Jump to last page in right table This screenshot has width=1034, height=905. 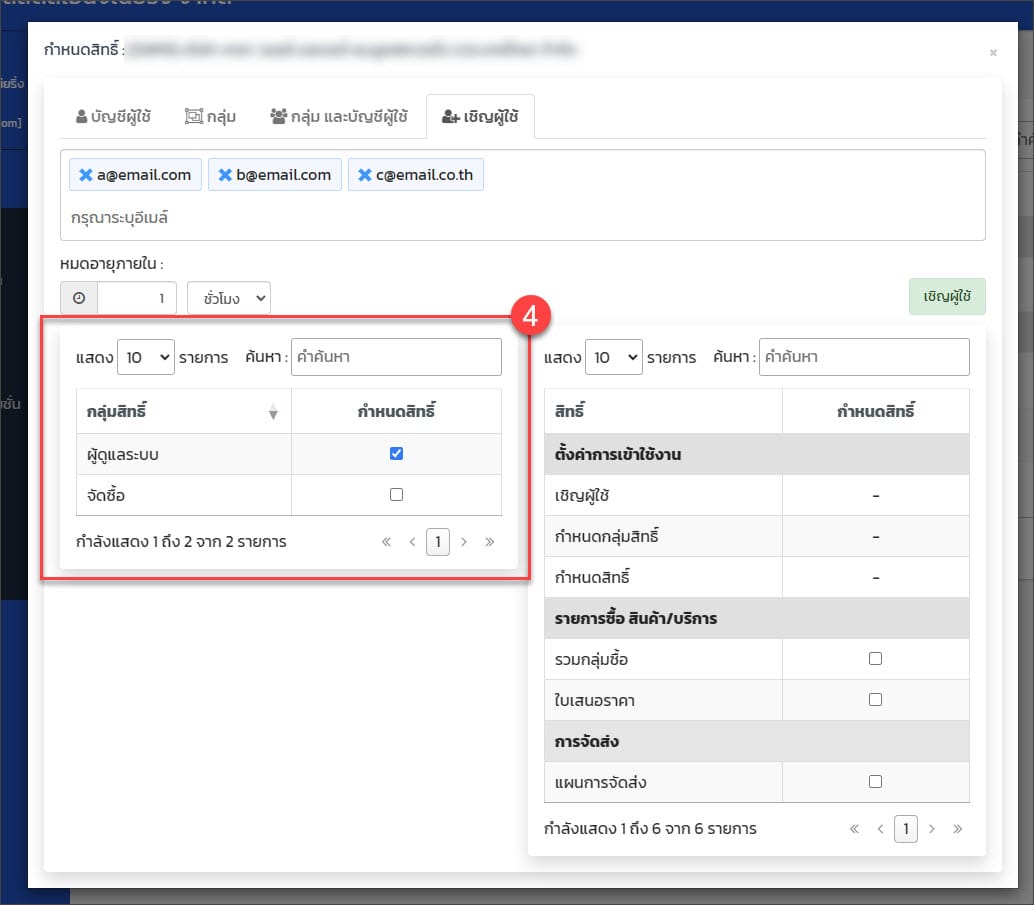pyautogui.click(x=958, y=828)
